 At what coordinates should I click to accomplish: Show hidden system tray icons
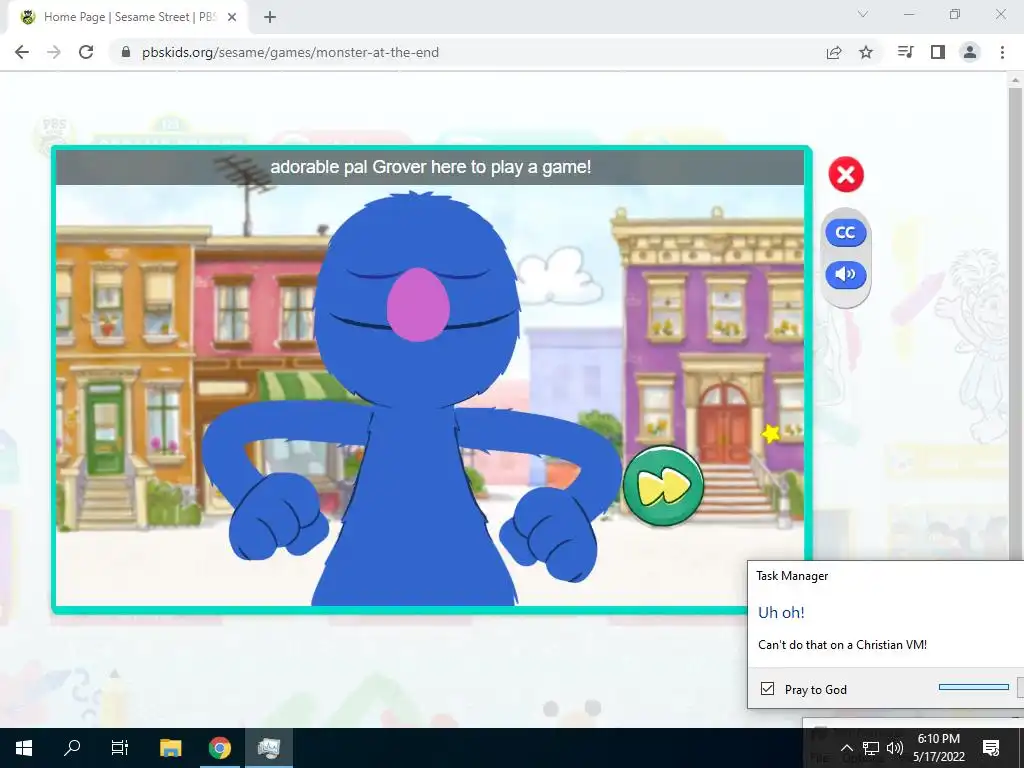point(846,748)
